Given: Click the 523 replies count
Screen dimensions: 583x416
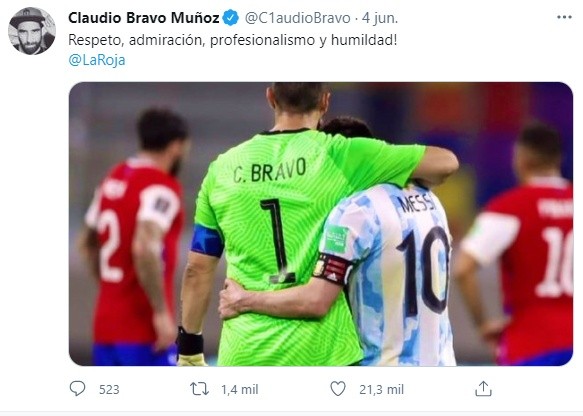Looking at the screenshot, I should coord(109,389).
